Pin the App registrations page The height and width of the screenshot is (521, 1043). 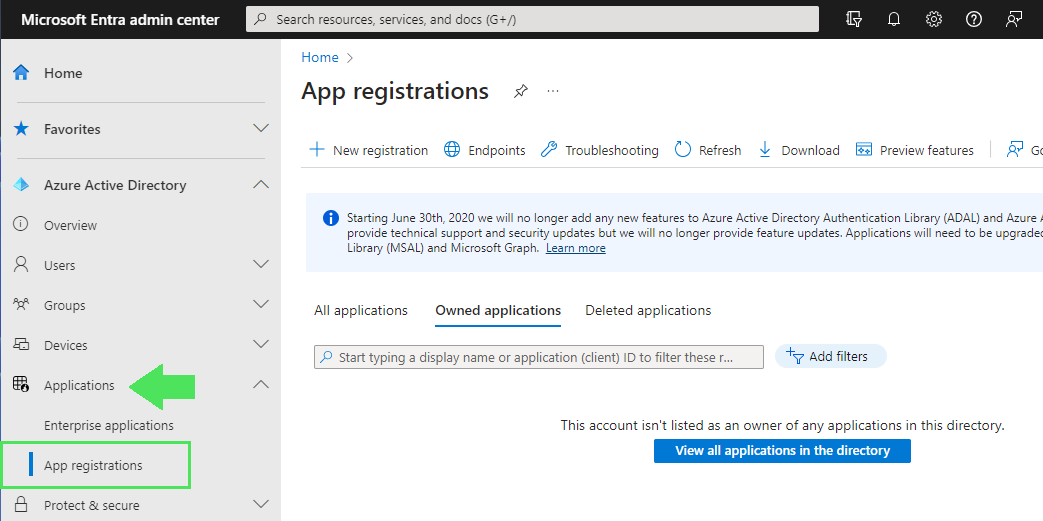521,91
